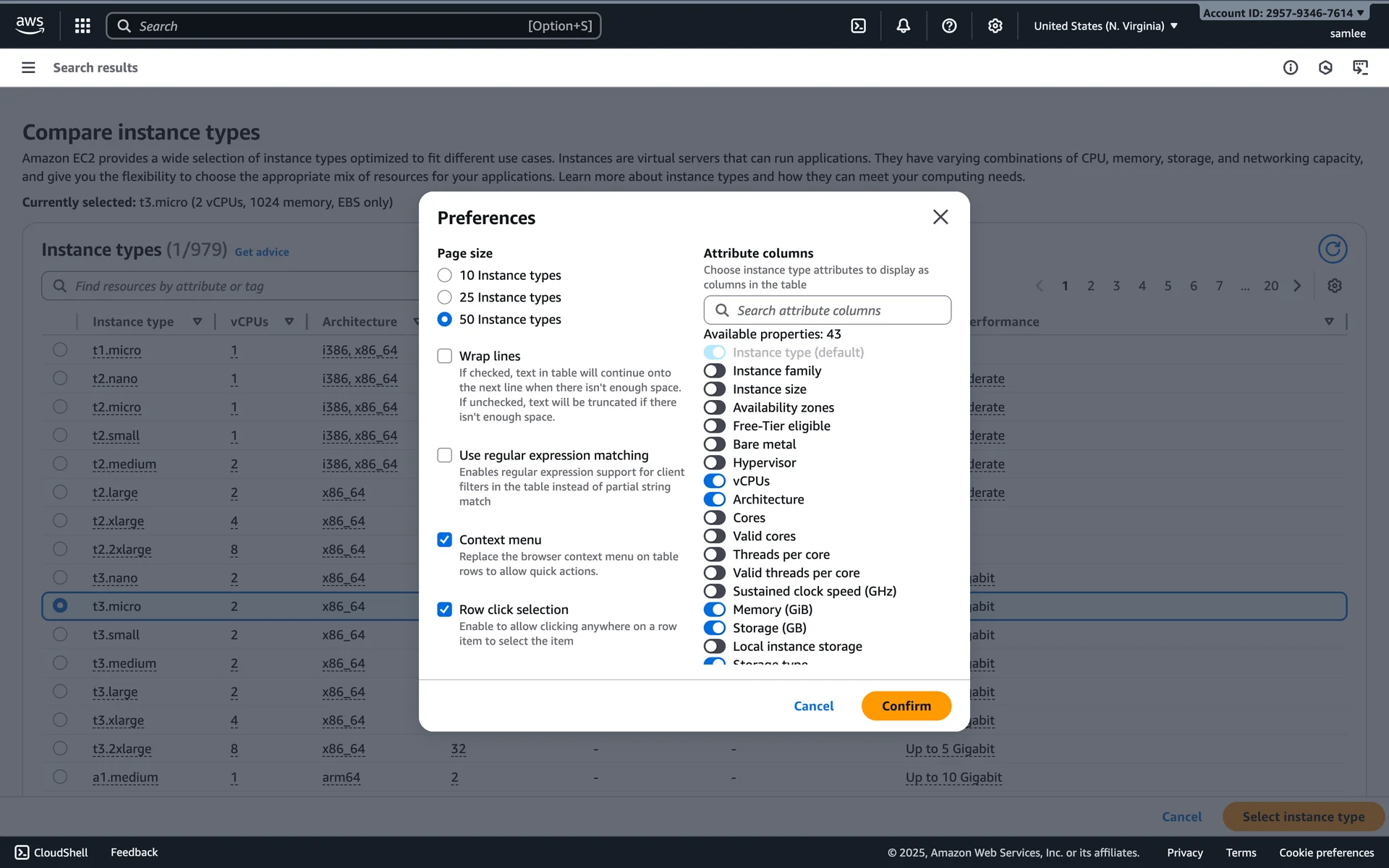
Task: Enable the Wrap lines checkbox
Action: [444, 356]
